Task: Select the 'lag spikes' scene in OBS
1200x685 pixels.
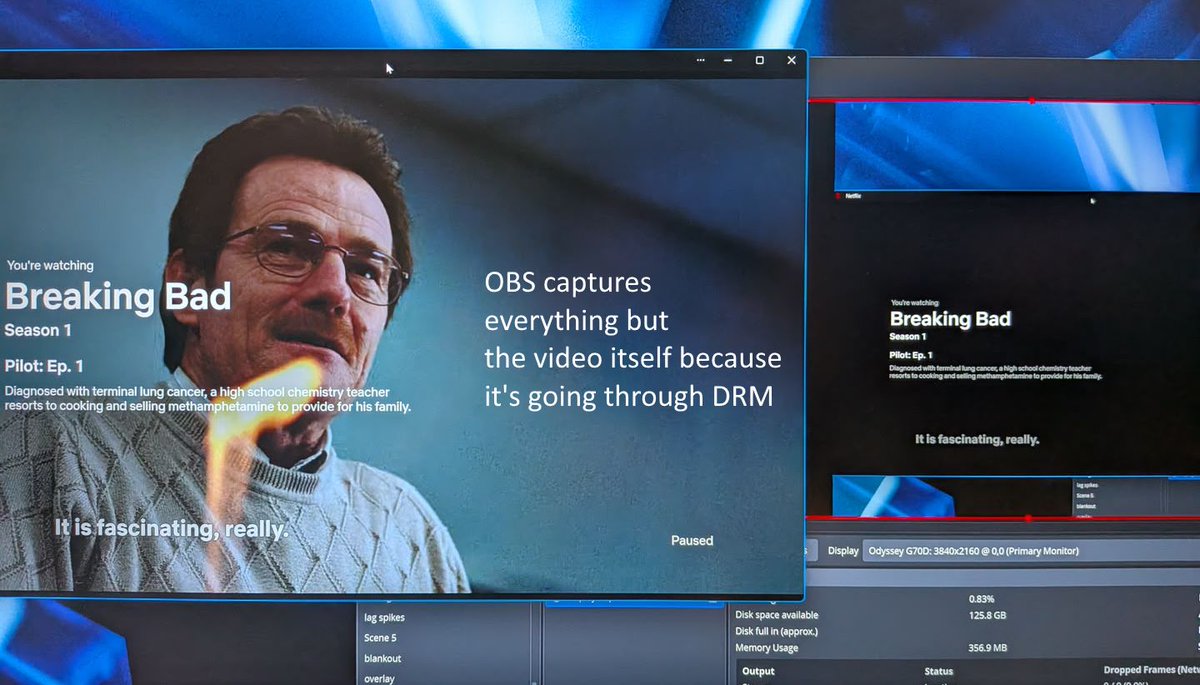Action: pyautogui.click(x=384, y=618)
